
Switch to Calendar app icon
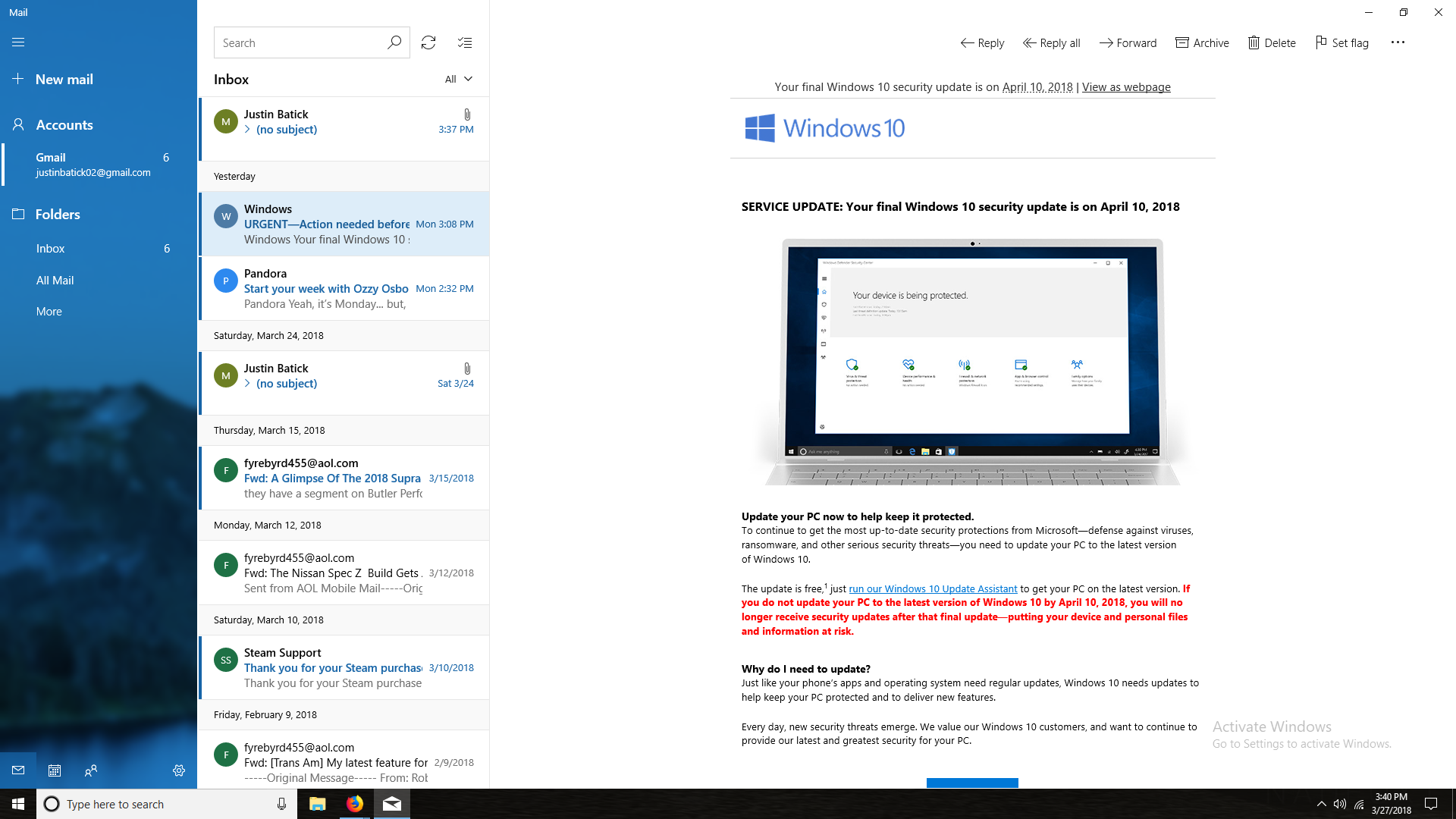coord(55,770)
